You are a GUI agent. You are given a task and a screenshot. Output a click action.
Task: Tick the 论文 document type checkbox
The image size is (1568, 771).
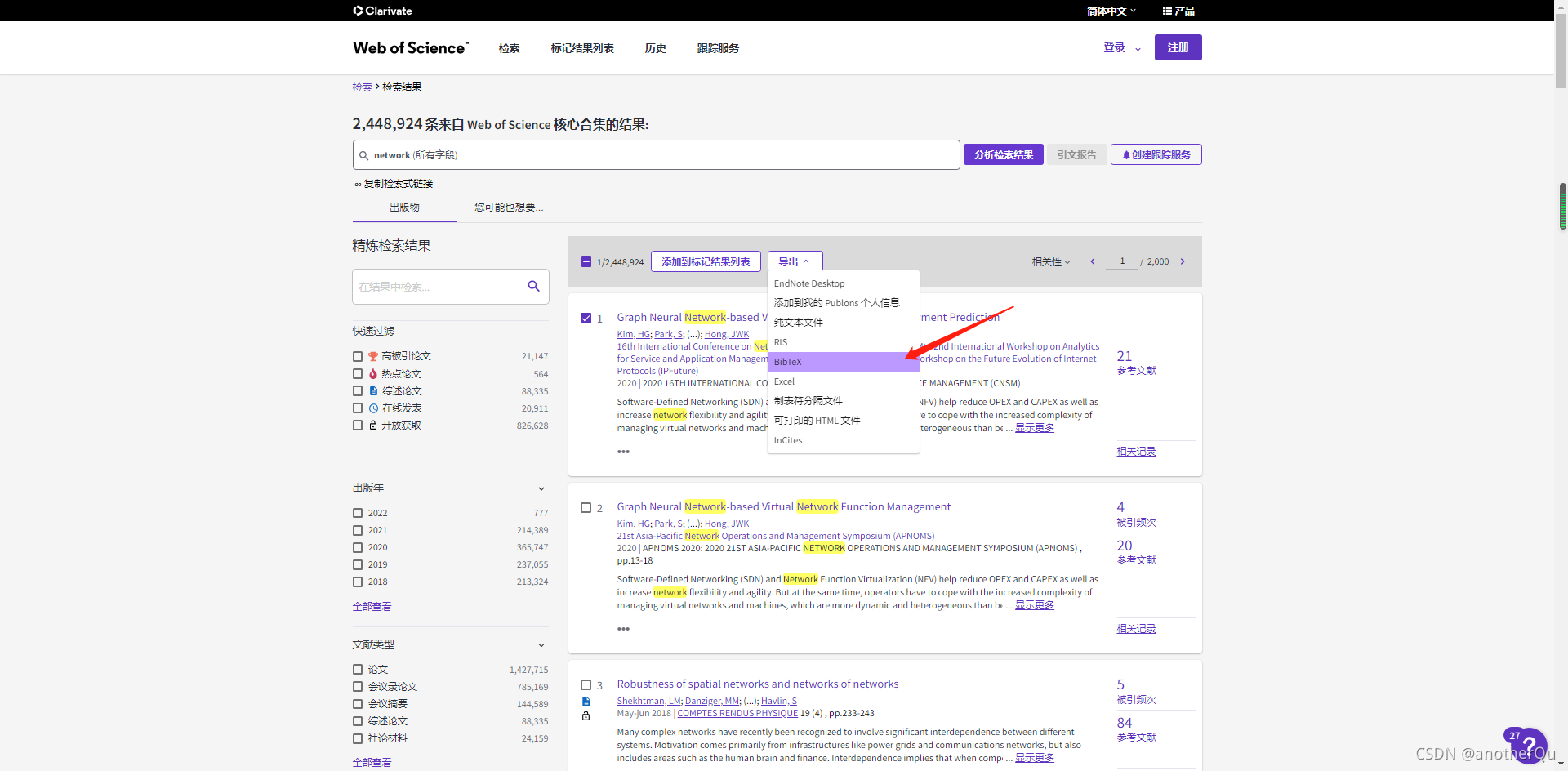pos(358,669)
